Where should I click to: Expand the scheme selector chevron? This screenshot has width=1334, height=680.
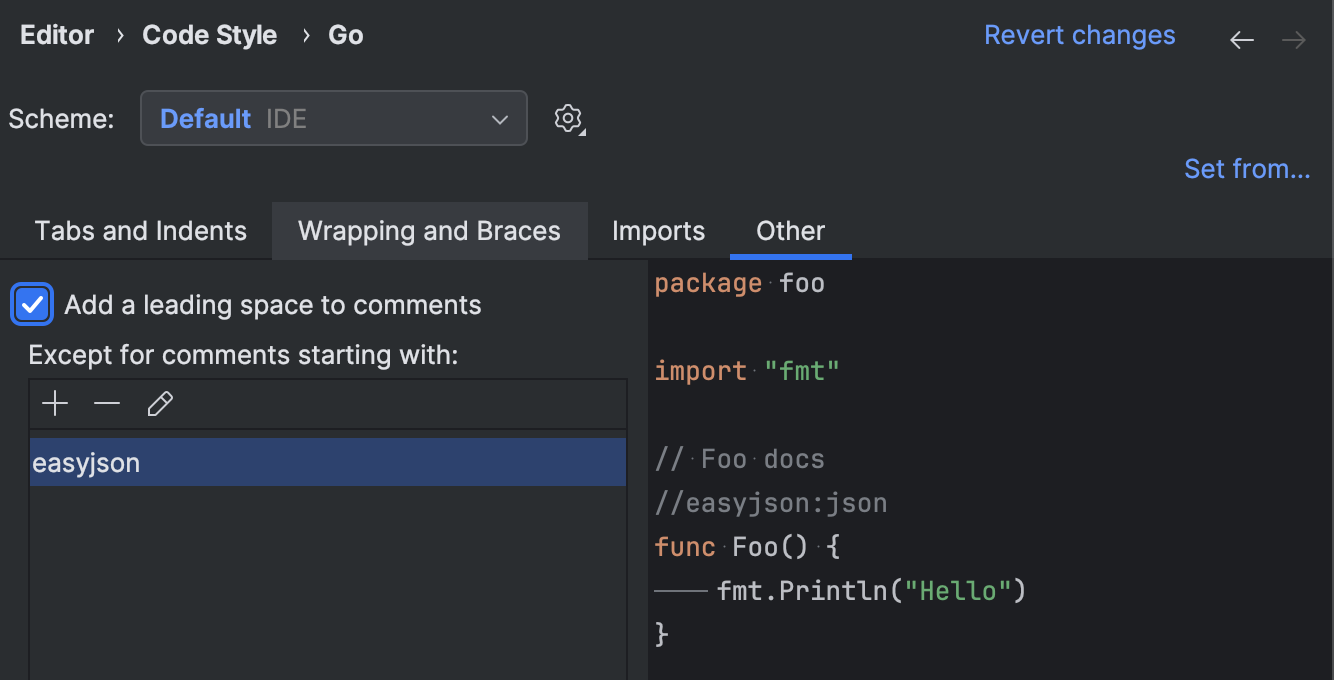tap(499, 118)
